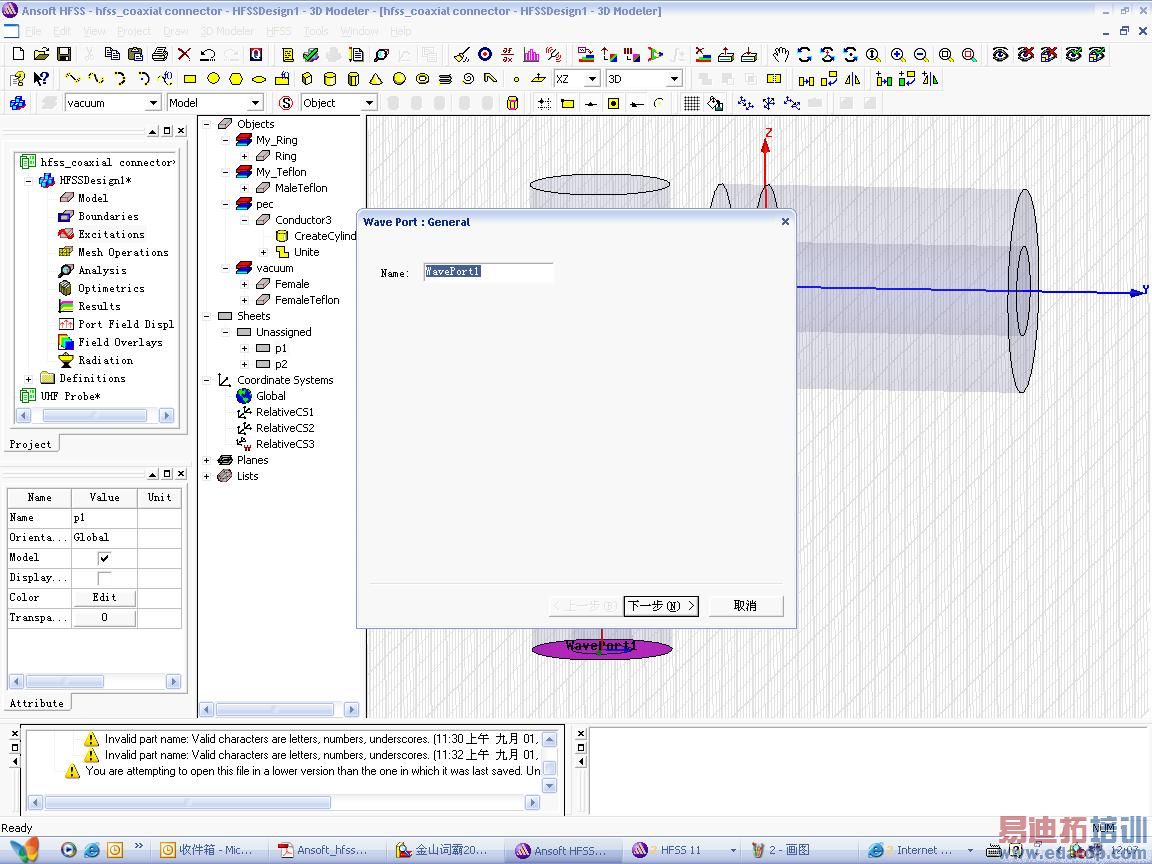Toggle the Display wireframe checkbox
This screenshot has height=864, width=1152.
104,578
